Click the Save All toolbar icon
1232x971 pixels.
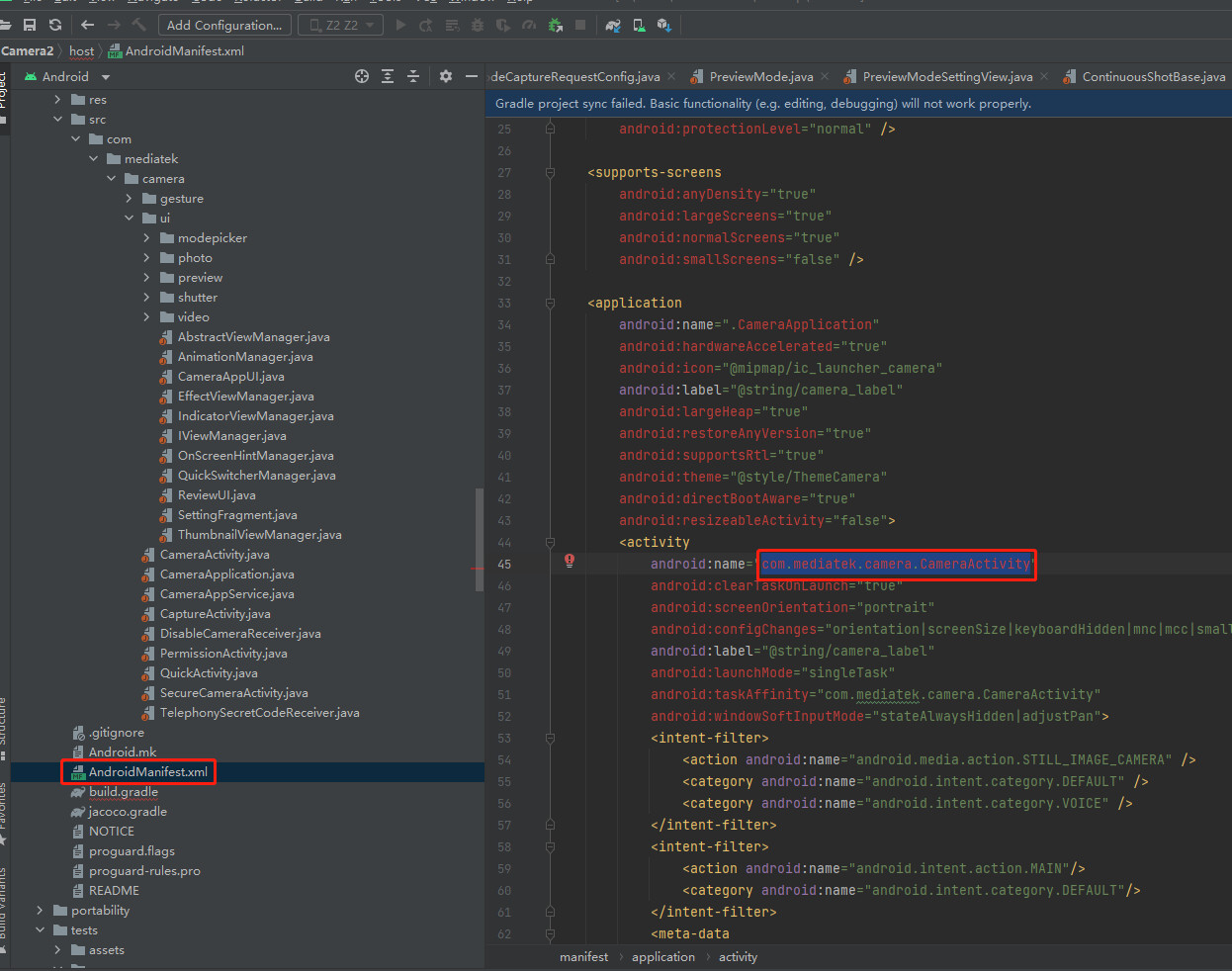[30, 25]
